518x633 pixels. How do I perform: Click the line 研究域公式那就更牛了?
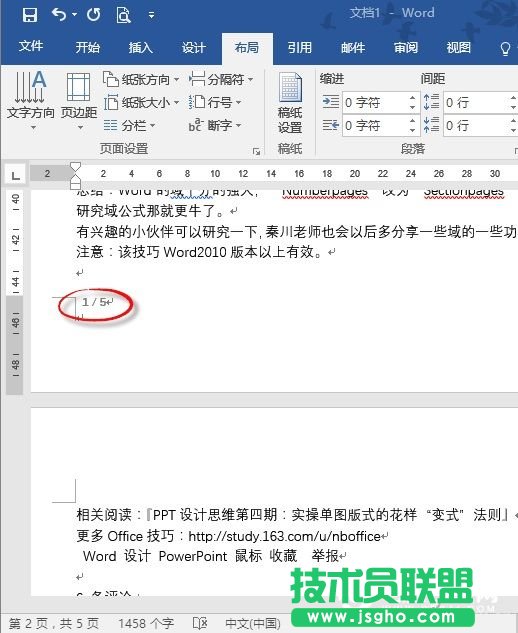click(152, 211)
